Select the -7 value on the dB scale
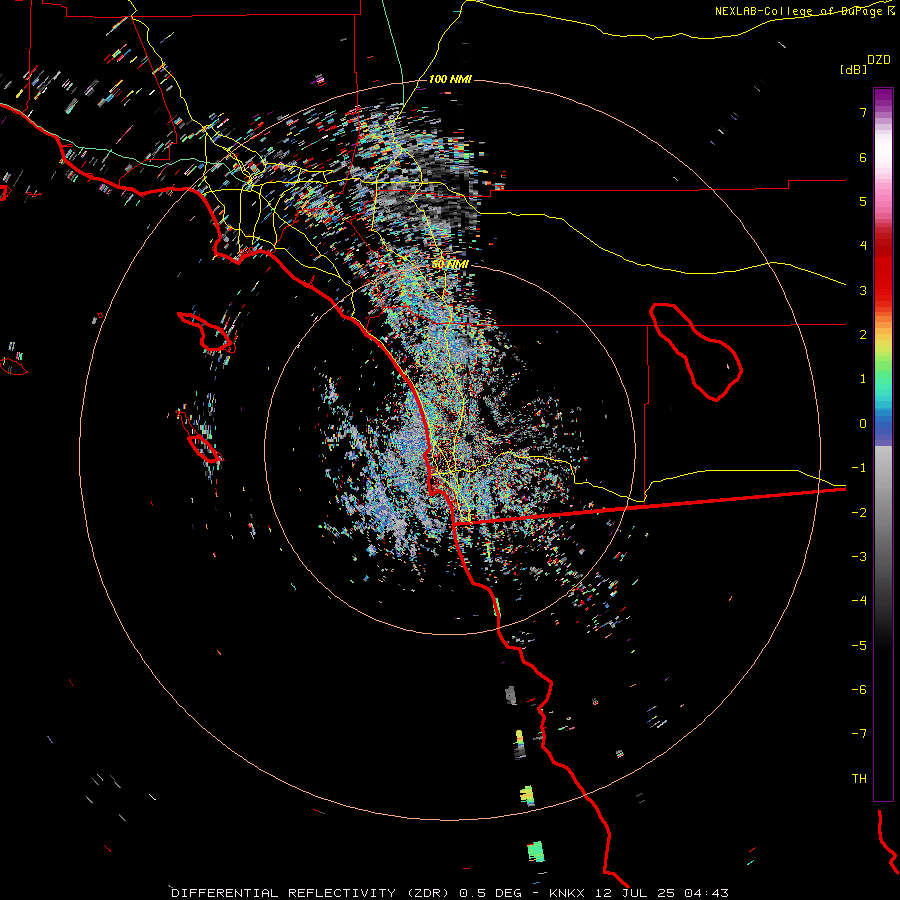This screenshot has height=900, width=900. point(859,734)
